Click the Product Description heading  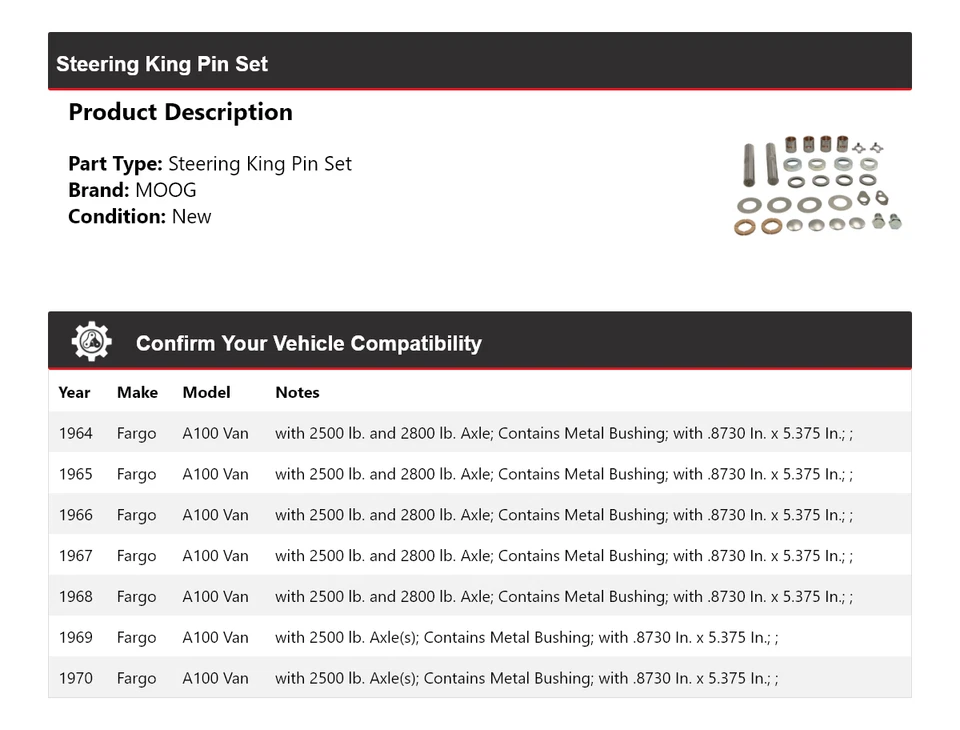[180, 112]
